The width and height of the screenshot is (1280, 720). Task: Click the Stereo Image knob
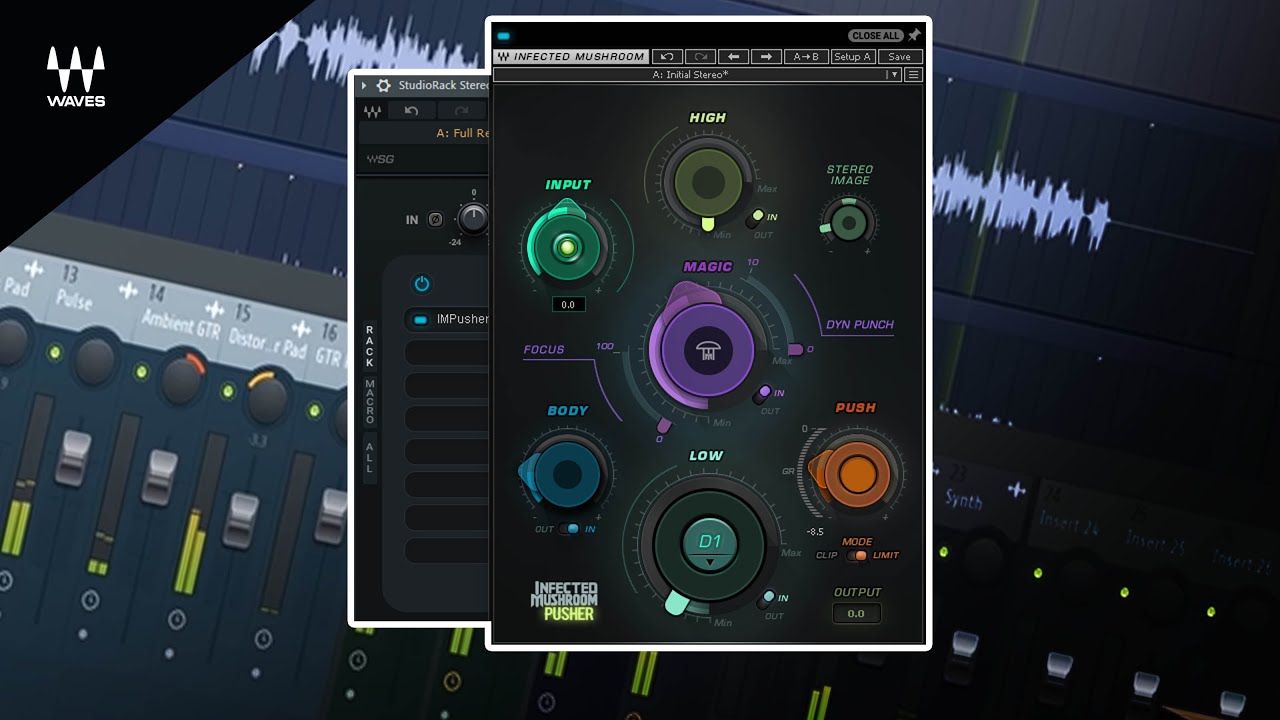pos(849,221)
